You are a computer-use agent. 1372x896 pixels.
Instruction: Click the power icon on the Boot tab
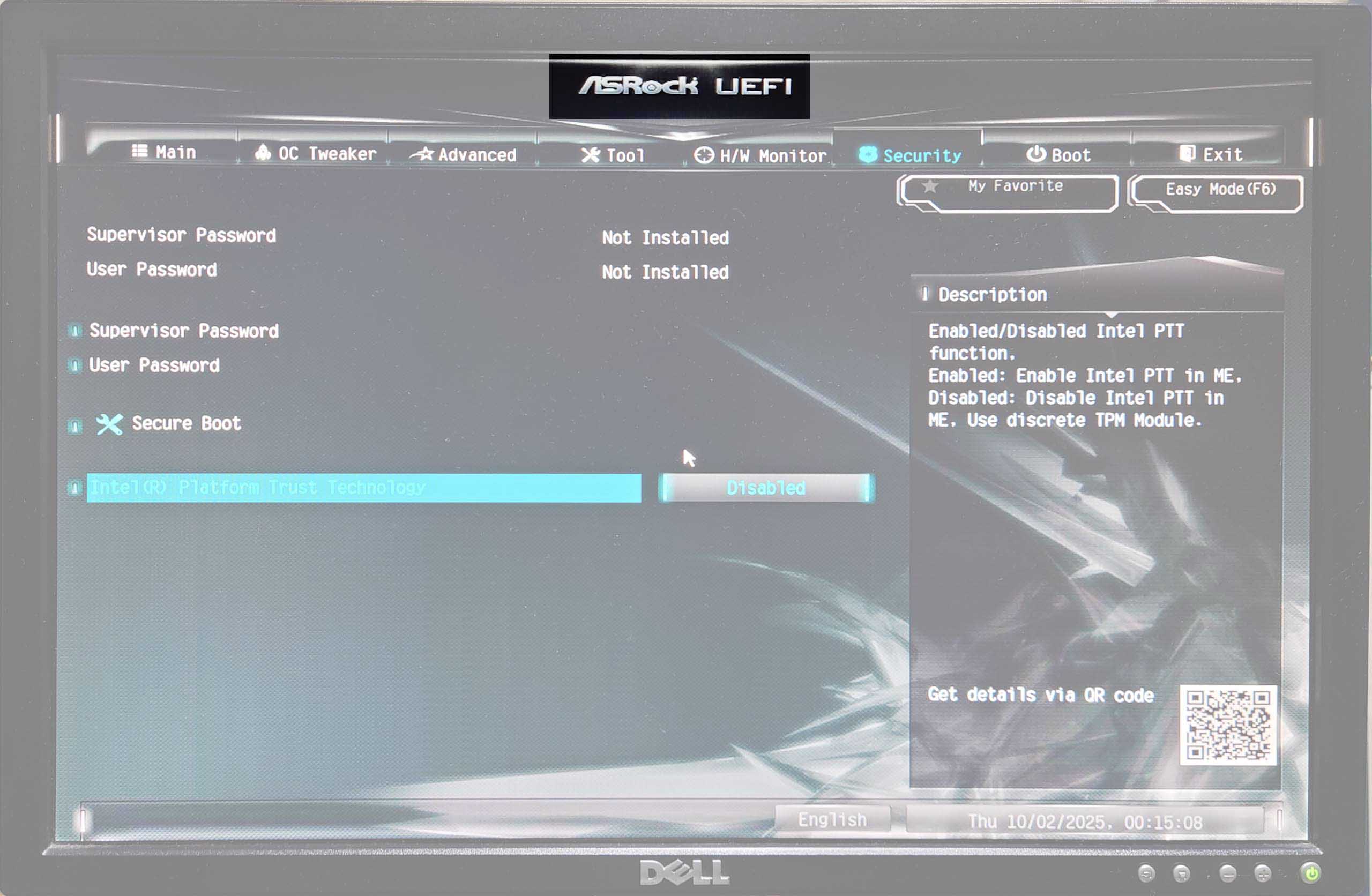point(1035,154)
